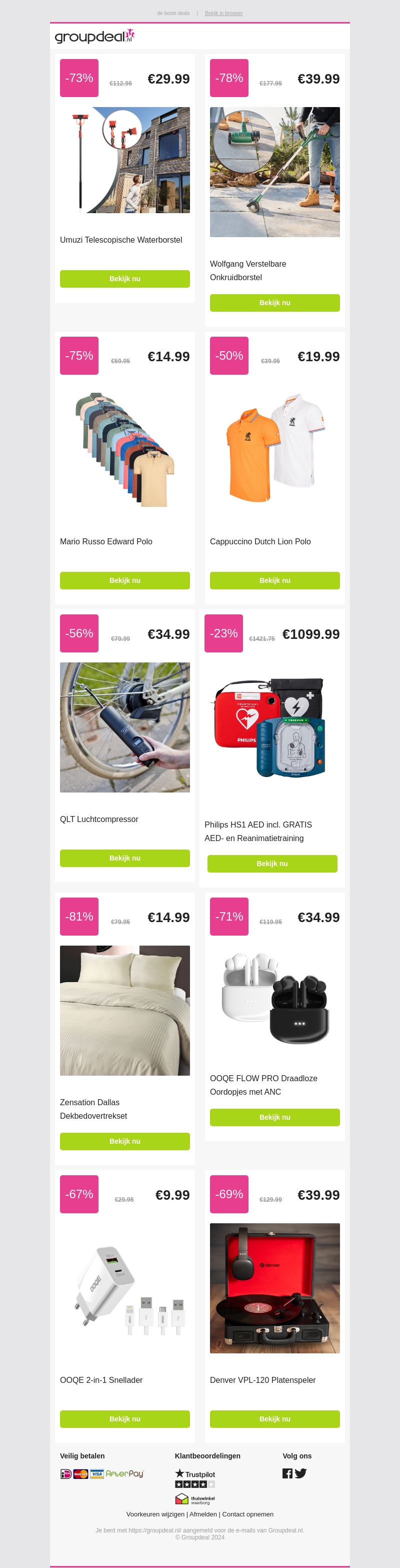Select the Philips HS1 AED product title
This screenshot has width=400, height=1568.
pyautogui.click(x=258, y=832)
